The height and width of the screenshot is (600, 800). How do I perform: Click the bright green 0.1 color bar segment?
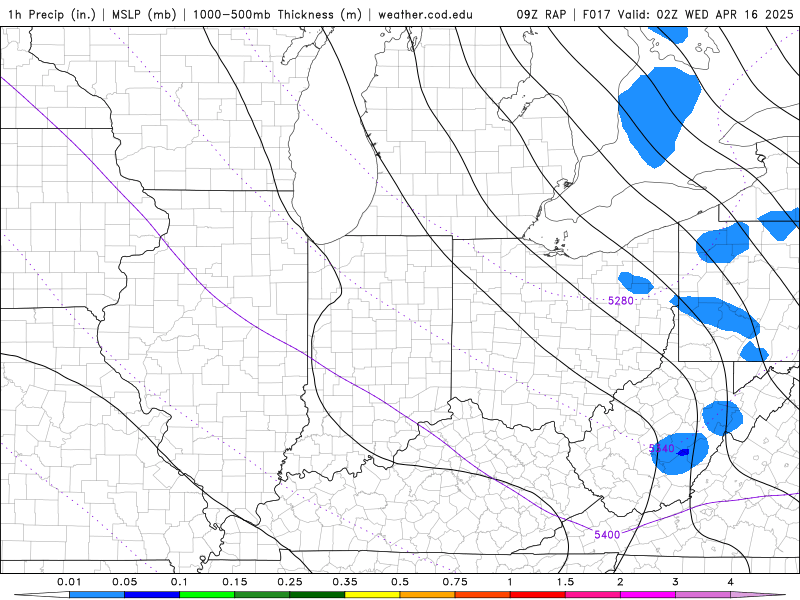(x=207, y=595)
